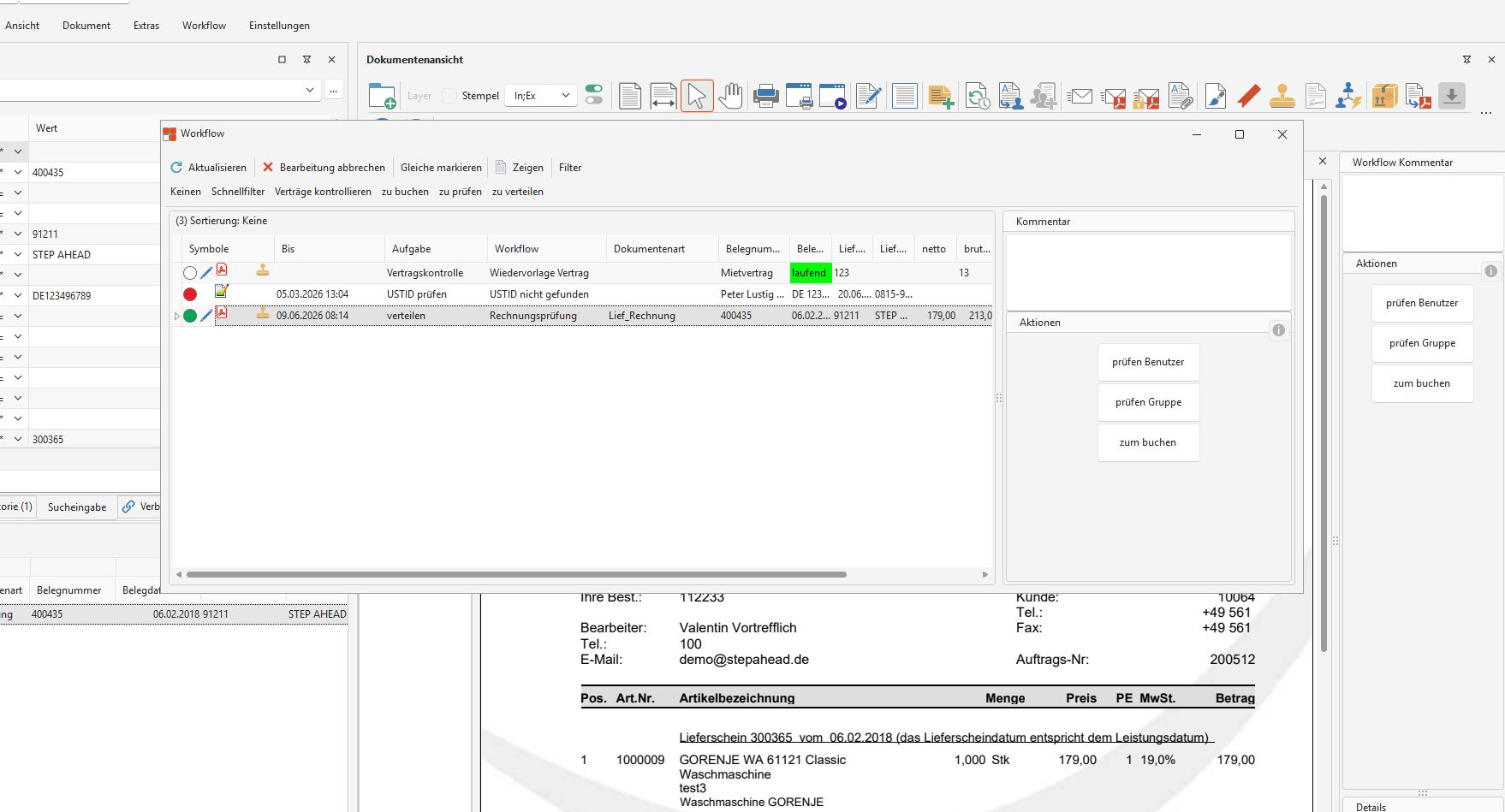
Task: Click the green status circle in verteilen row
Action: tap(190, 316)
